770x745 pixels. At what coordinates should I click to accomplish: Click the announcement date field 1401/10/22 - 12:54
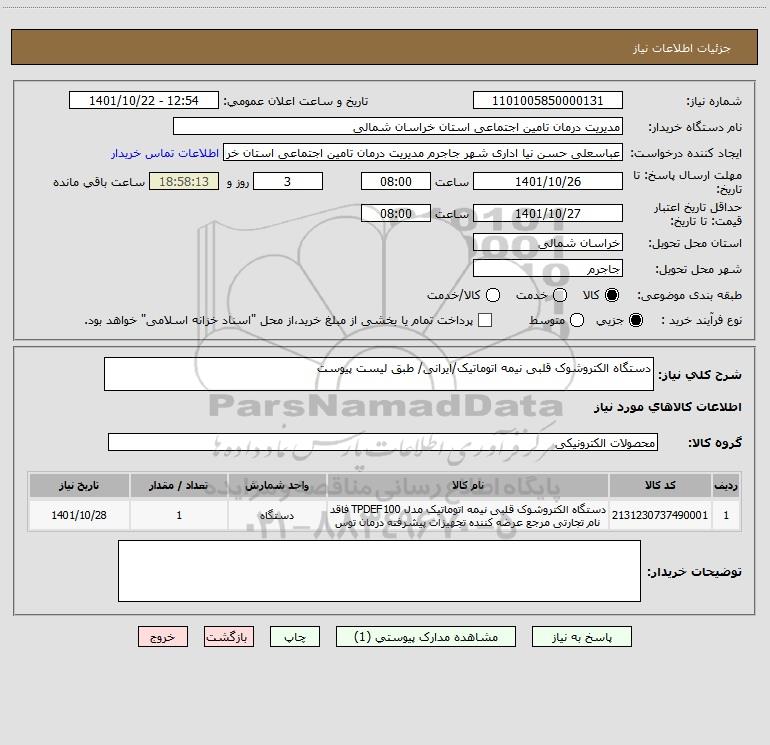tap(143, 100)
